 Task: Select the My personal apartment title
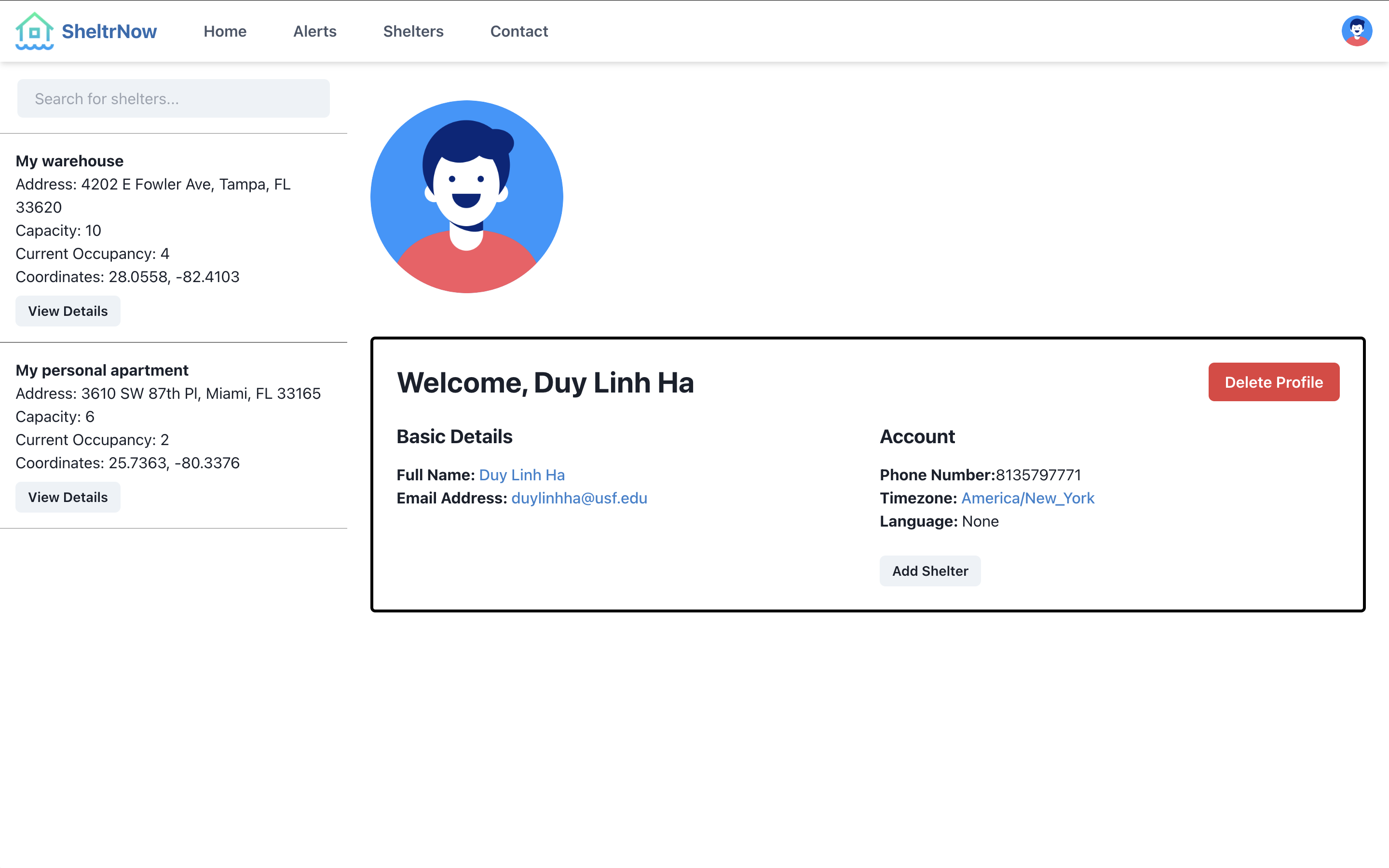click(102, 370)
